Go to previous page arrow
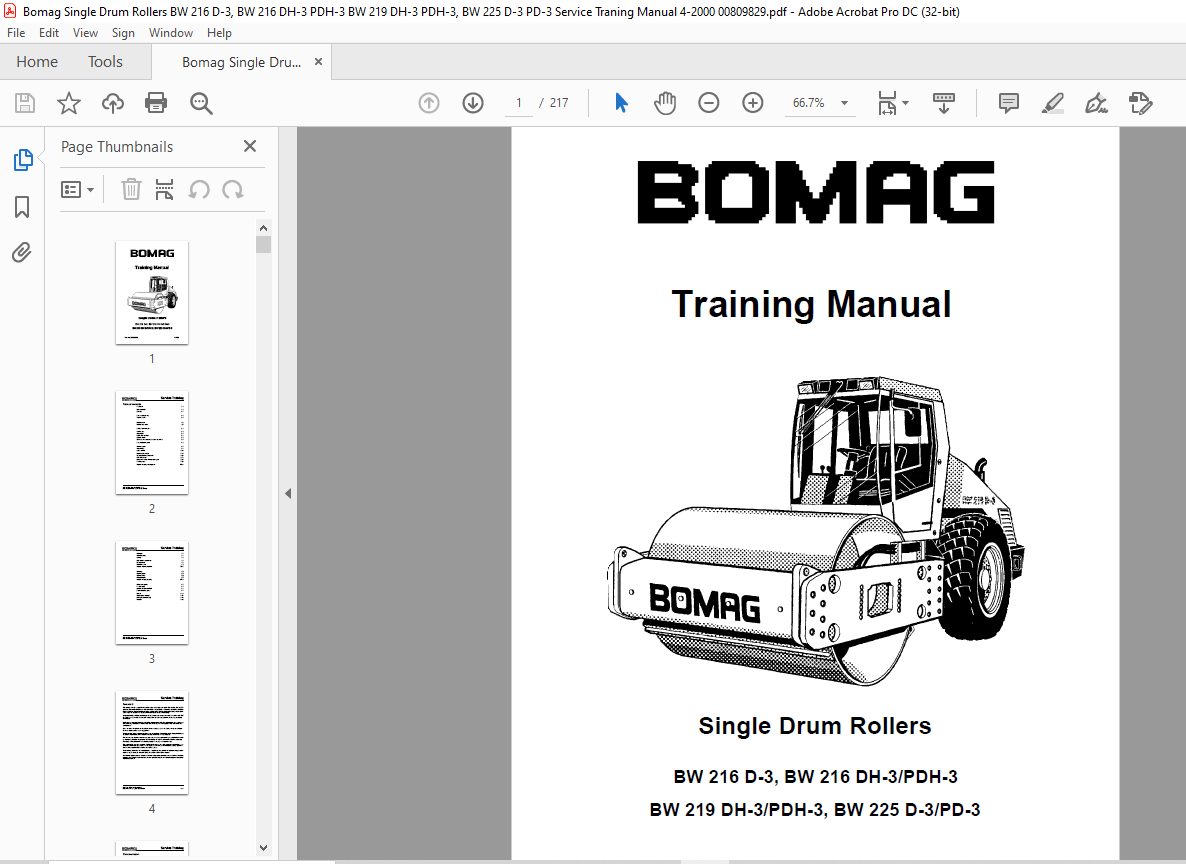 click(x=429, y=103)
